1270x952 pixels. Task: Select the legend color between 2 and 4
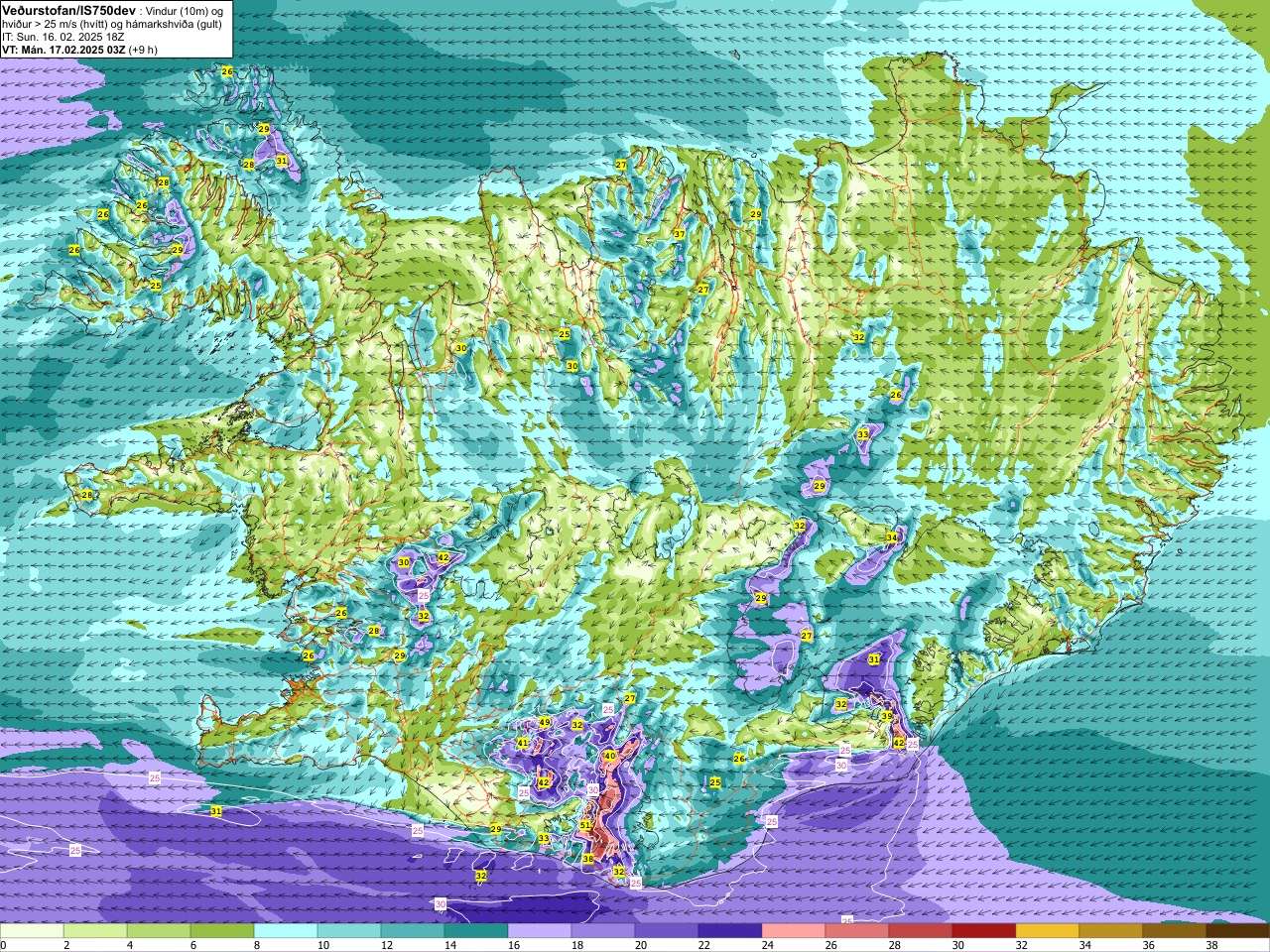[95, 931]
